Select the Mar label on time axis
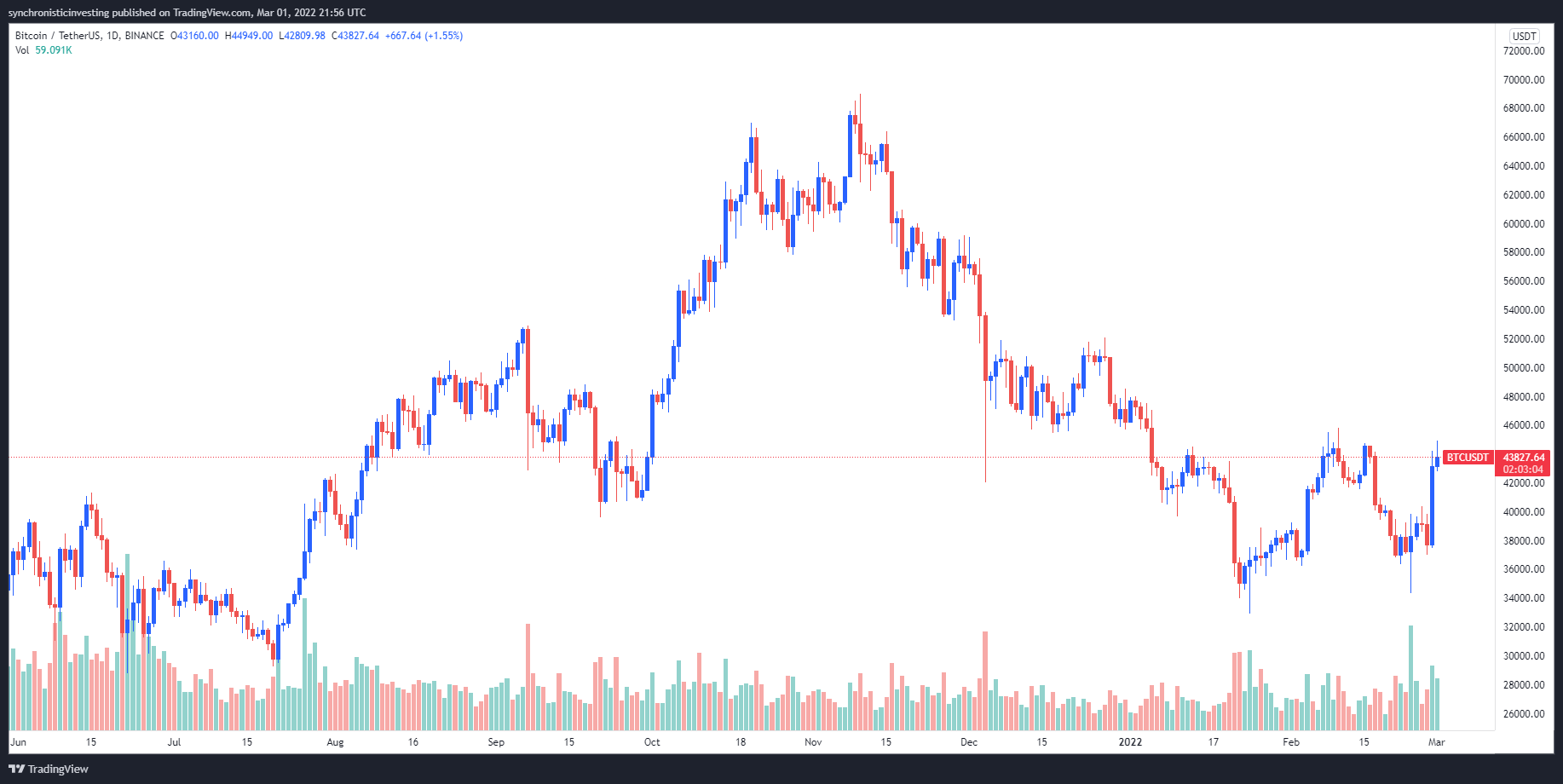Viewport: 1563px width, 784px height. 1436,742
